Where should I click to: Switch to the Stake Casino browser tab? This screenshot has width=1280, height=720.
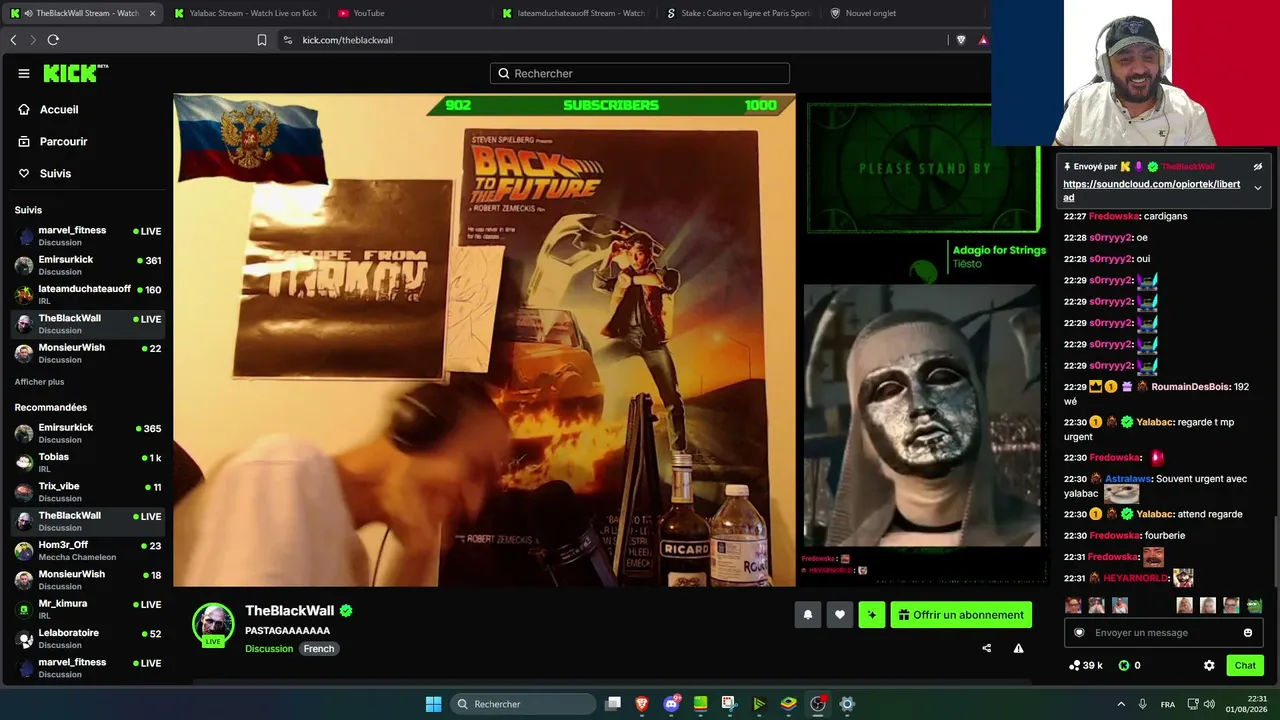pos(738,13)
